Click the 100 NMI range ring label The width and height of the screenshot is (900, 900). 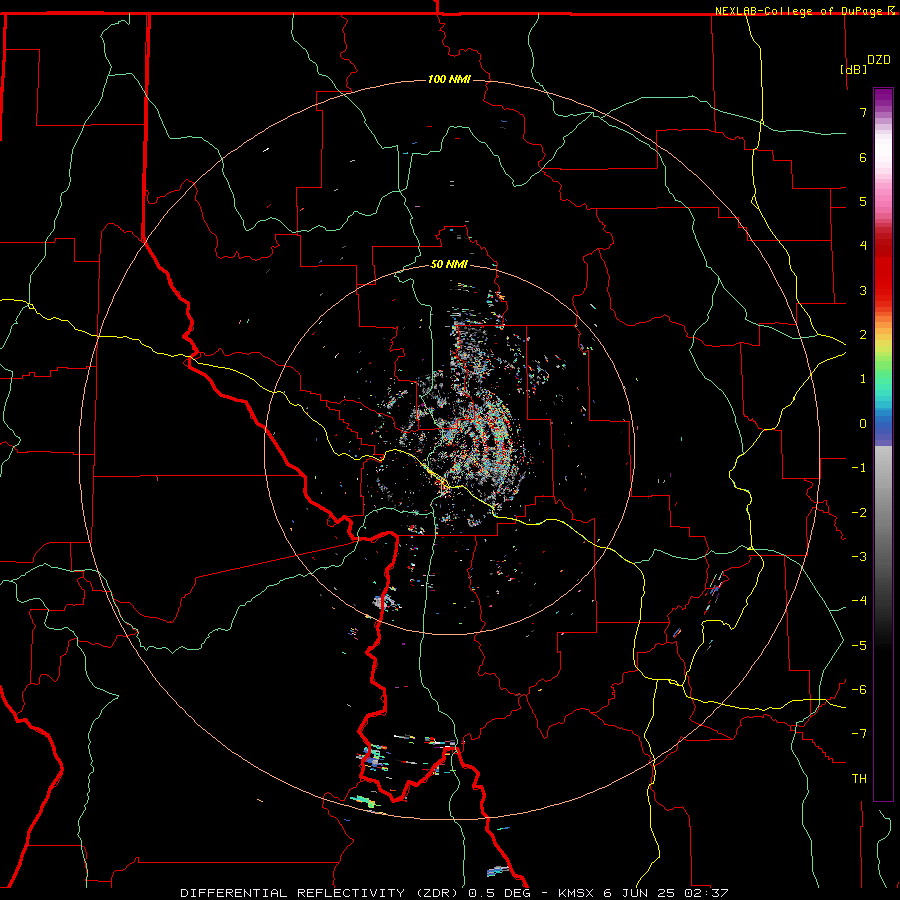(x=449, y=79)
